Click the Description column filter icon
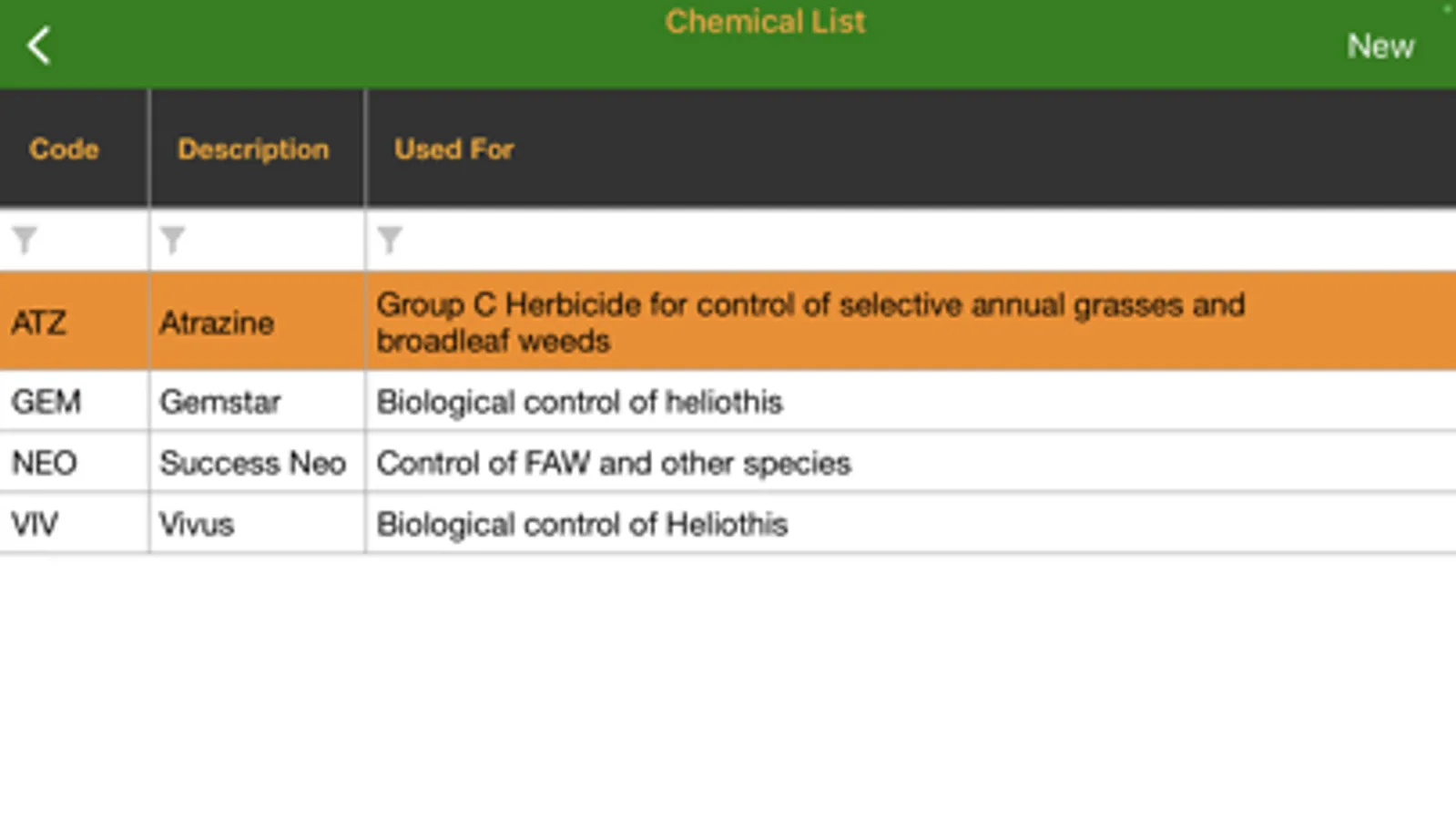The image size is (1456, 820). 172,241
